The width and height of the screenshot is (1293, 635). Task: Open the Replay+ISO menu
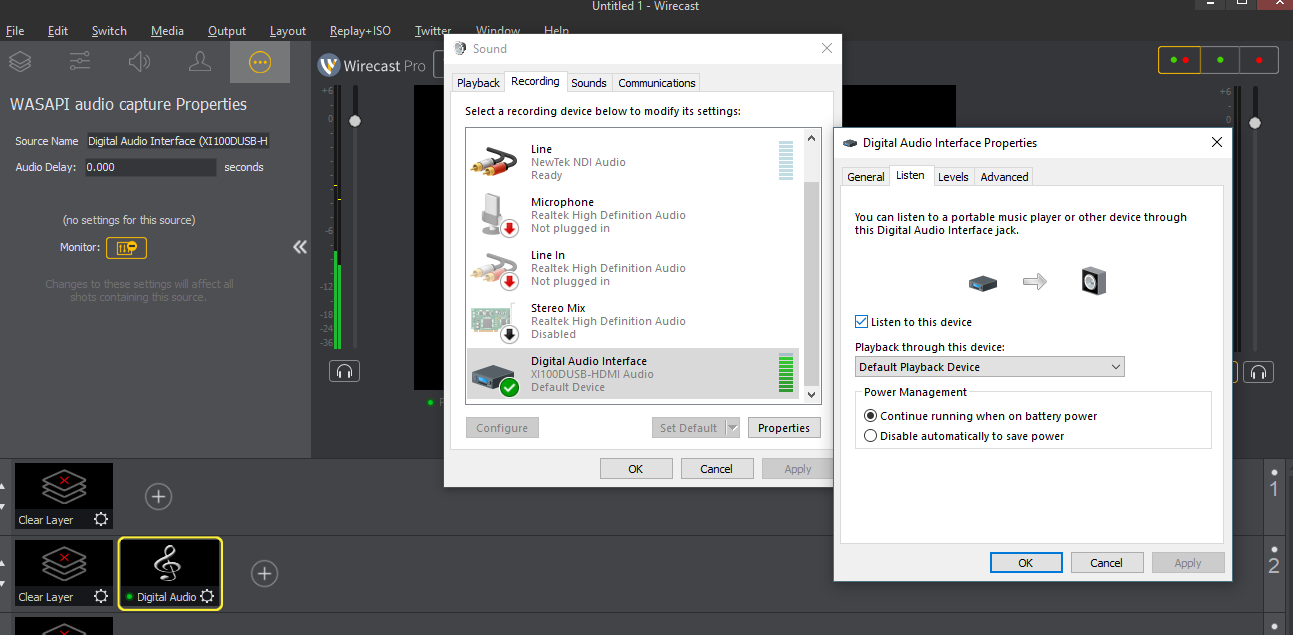click(x=359, y=31)
